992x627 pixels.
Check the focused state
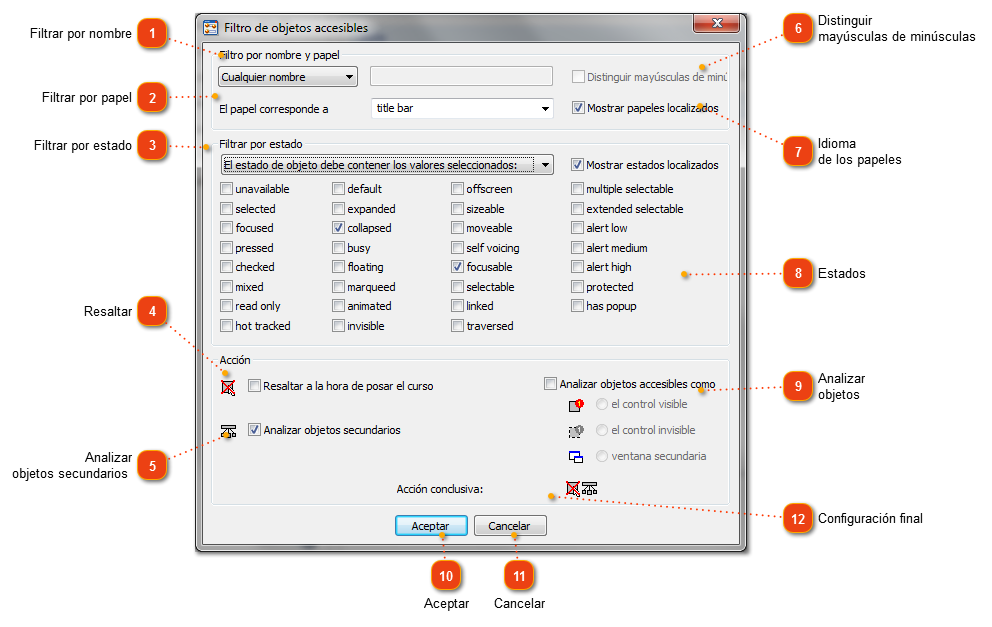pos(226,227)
